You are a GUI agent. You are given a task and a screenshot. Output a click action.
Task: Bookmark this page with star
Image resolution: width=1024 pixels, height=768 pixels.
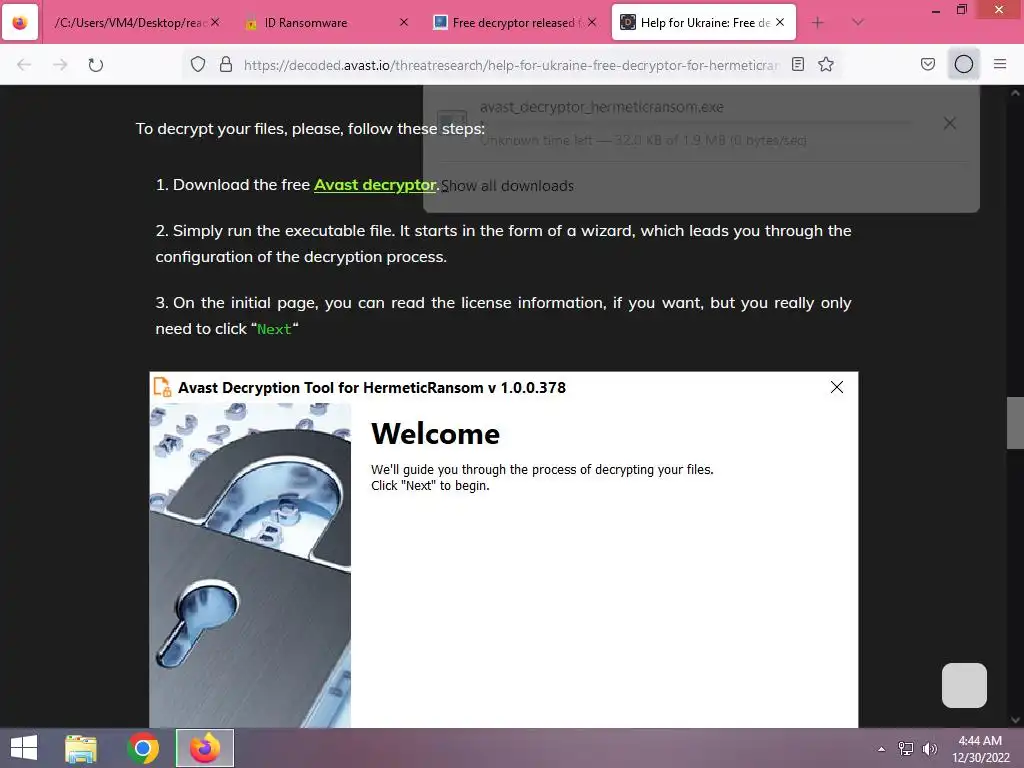point(826,65)
